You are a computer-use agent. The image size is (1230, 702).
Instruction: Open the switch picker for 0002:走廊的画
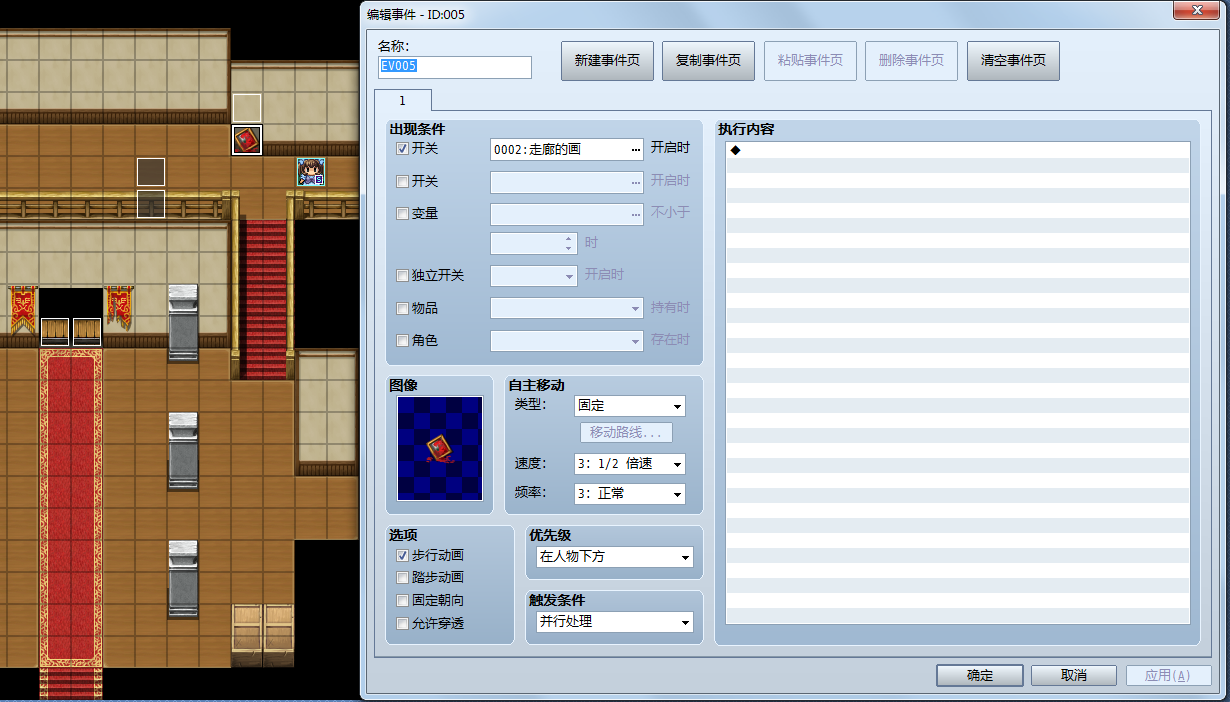pos(635,149)
